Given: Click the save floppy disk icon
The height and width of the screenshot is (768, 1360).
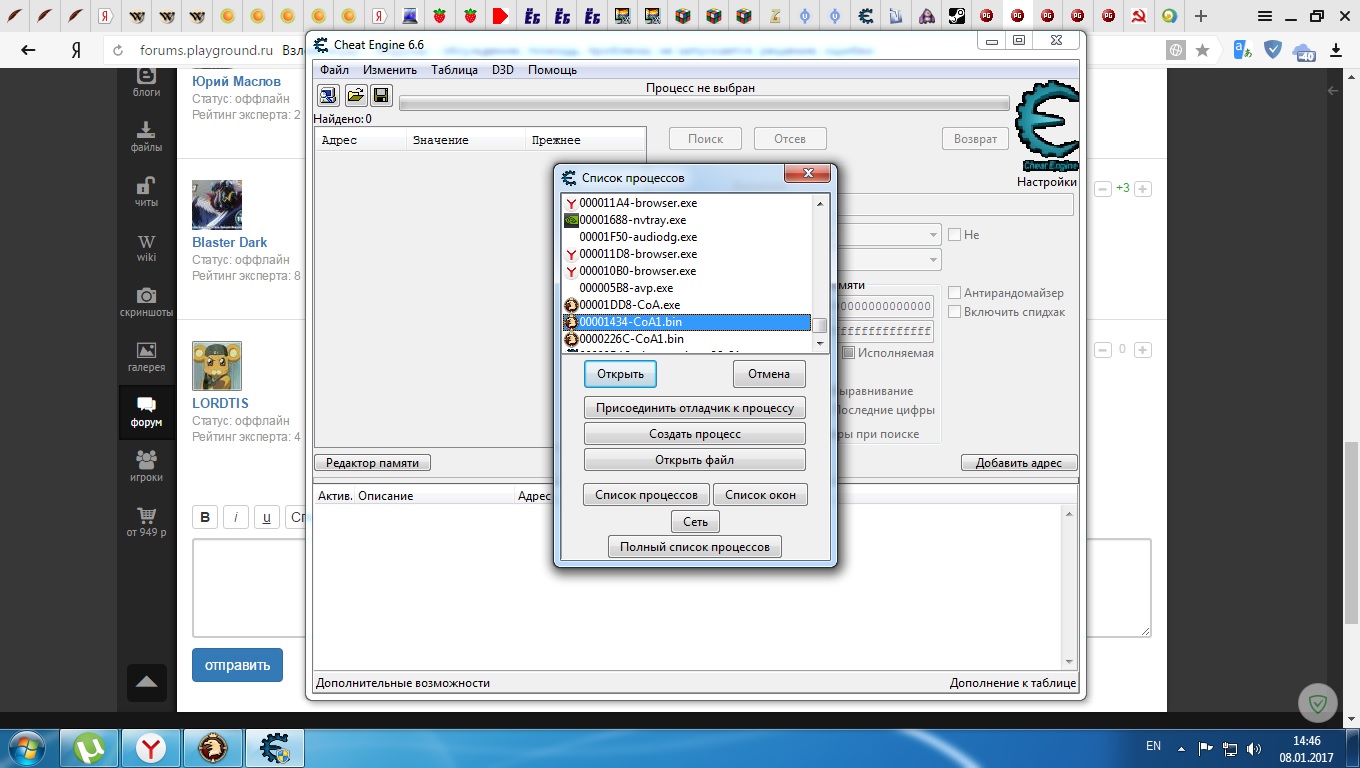Looking at the screenshot, I should point(381,95).
